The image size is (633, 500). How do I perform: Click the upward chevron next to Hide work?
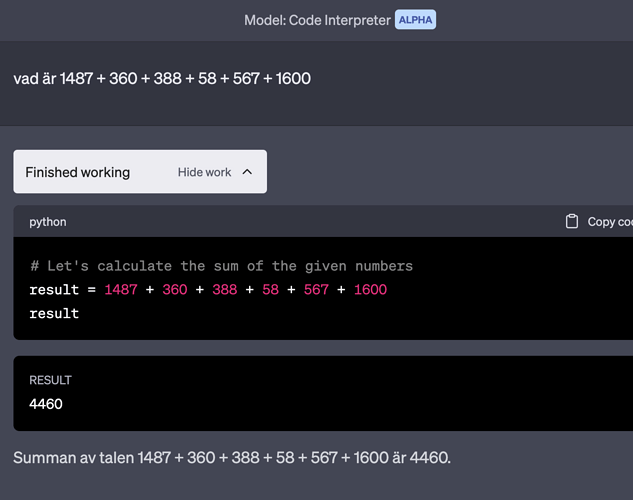coord(248,172)
